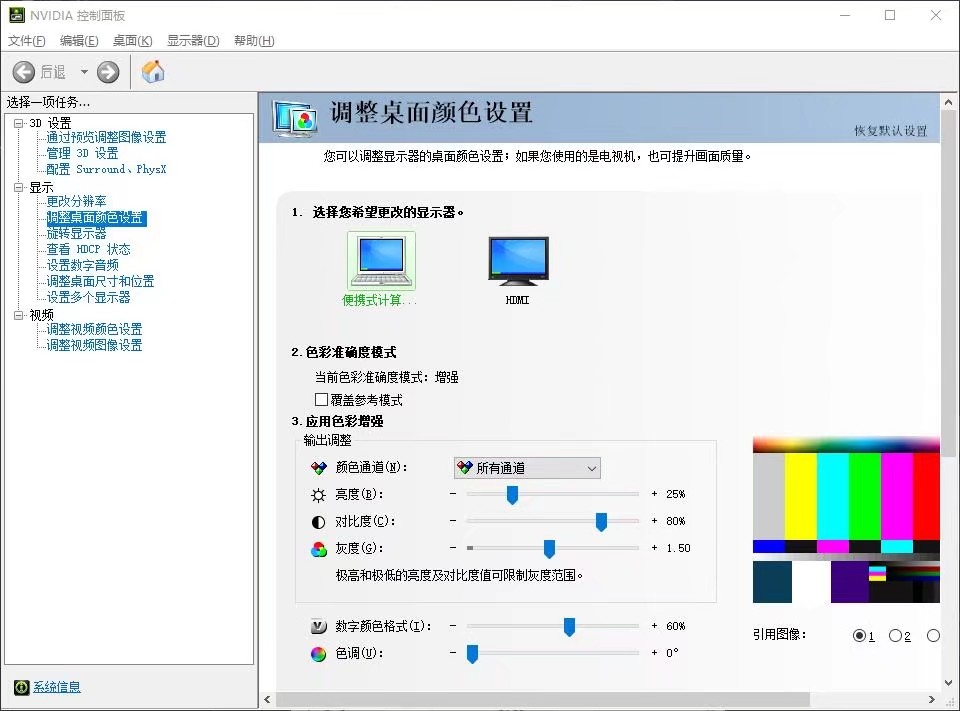Select reference image radio button 2

895,636
